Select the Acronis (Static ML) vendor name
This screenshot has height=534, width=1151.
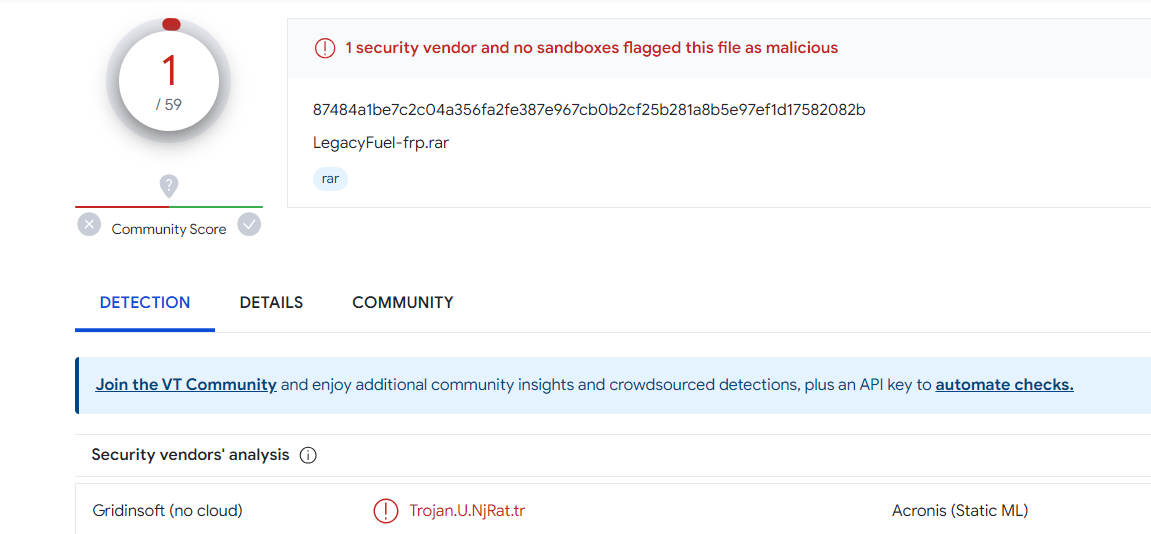pyautogui.click(x=960, y=511)
